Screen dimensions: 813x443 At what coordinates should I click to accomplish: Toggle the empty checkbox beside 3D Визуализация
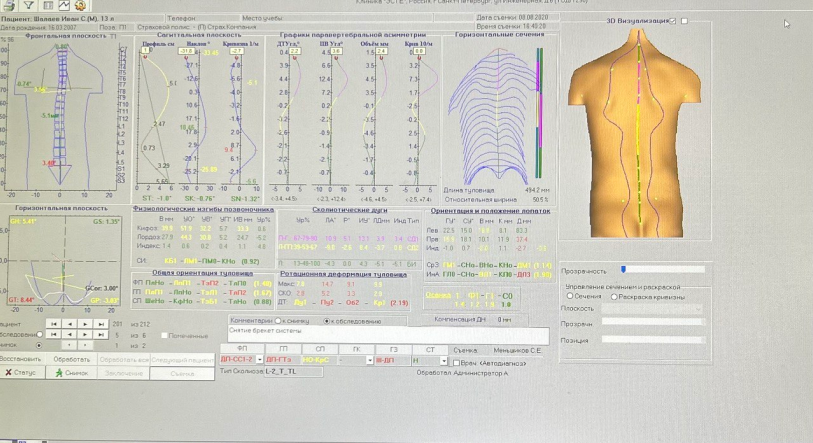coord(684,21)
